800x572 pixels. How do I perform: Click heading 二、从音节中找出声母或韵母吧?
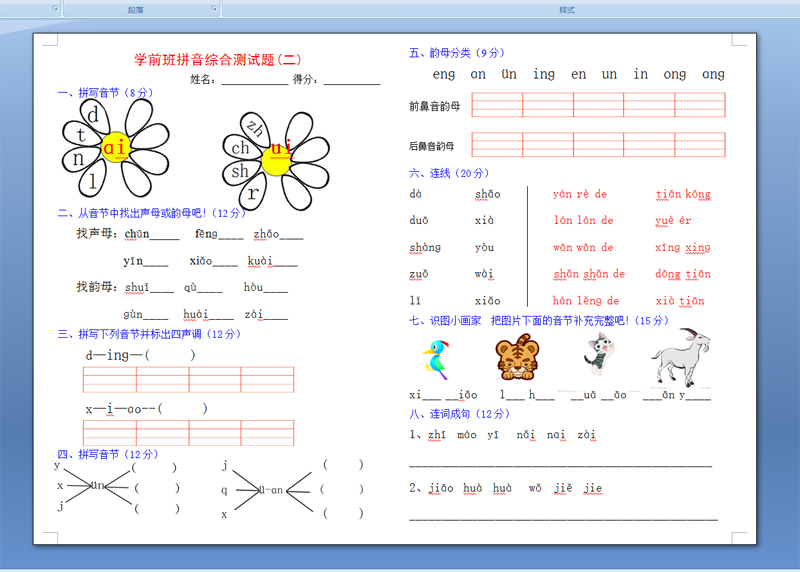[152, 213]
